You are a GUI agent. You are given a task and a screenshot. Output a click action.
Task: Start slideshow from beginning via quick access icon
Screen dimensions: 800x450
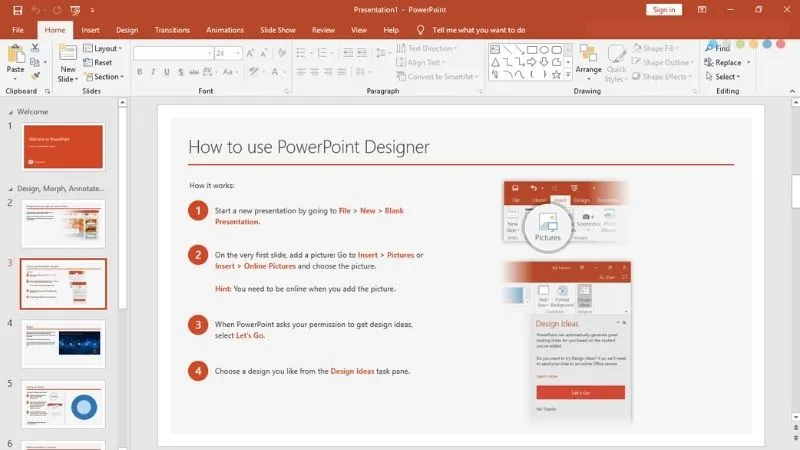[75, 10]
